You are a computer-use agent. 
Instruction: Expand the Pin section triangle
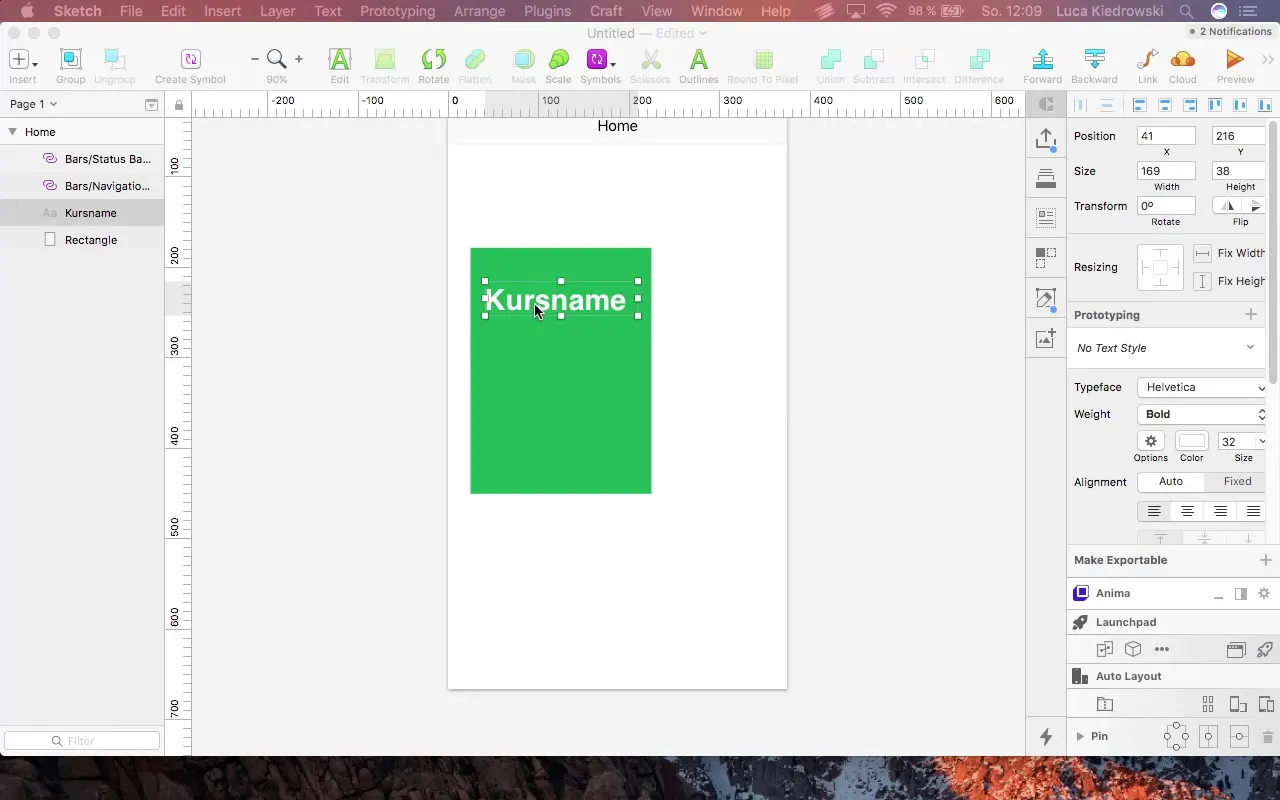(1080, 737)
